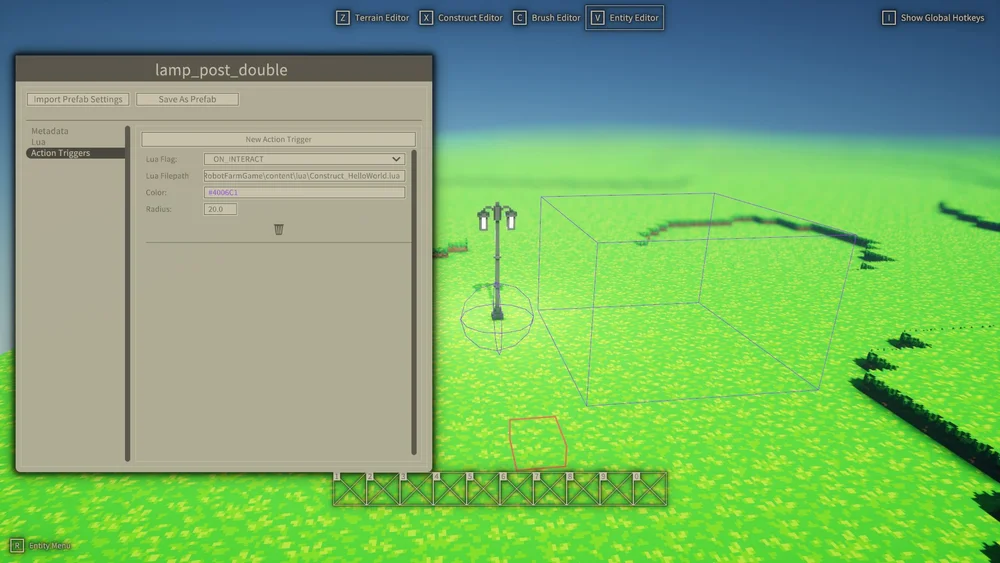Open the Entity Menu label
Viewport: 1000px width, 563px height.
pyautogui.click(x=50, y=546)
